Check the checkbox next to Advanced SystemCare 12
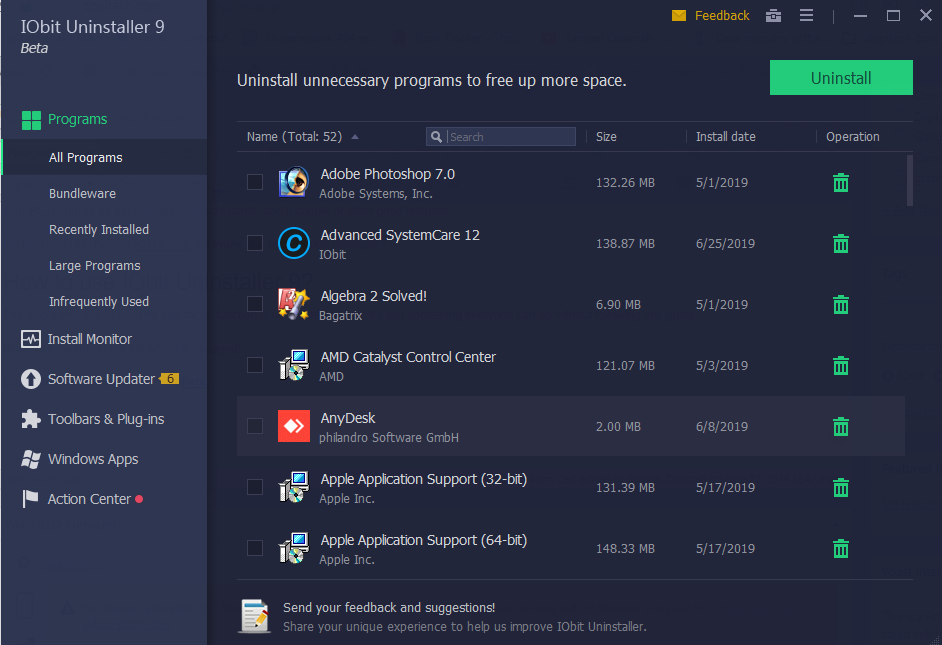This screenshot has height=645, width=942. (x=254, y=243)
